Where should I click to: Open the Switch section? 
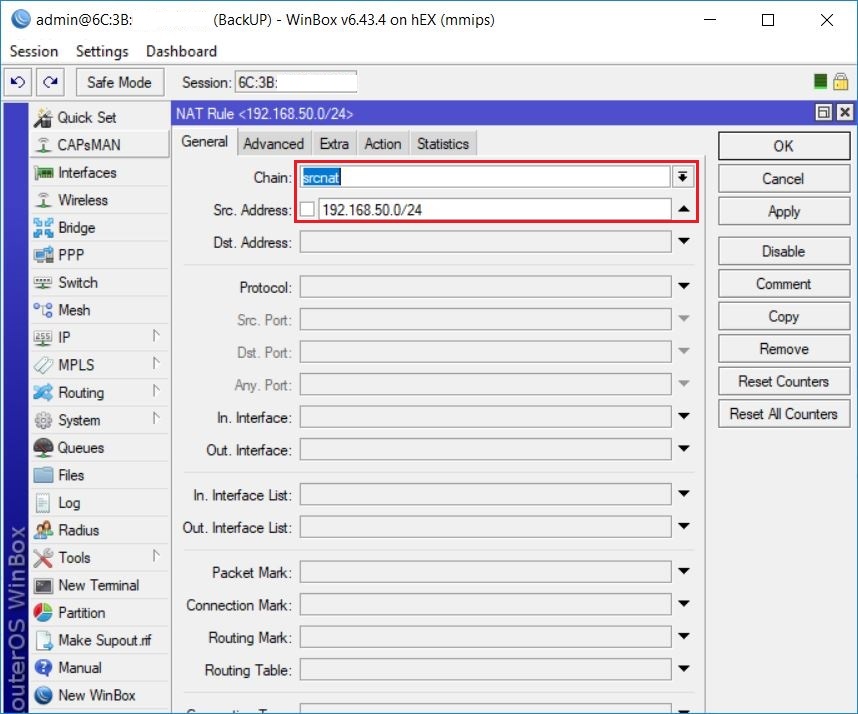tap(100, 282)
